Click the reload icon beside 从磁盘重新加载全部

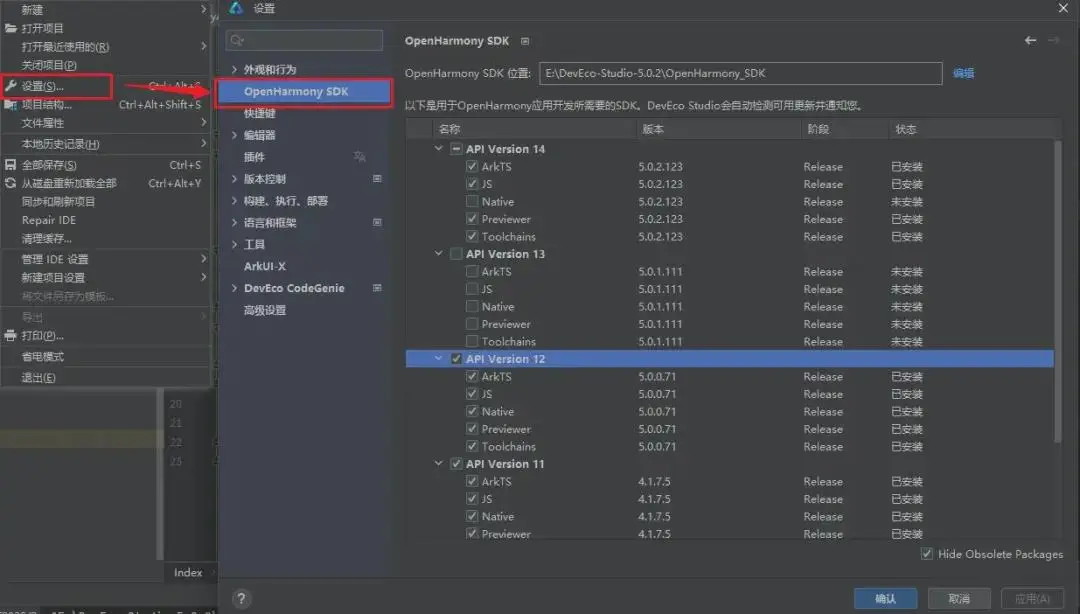pyautogui.click(x=10, y=183)
